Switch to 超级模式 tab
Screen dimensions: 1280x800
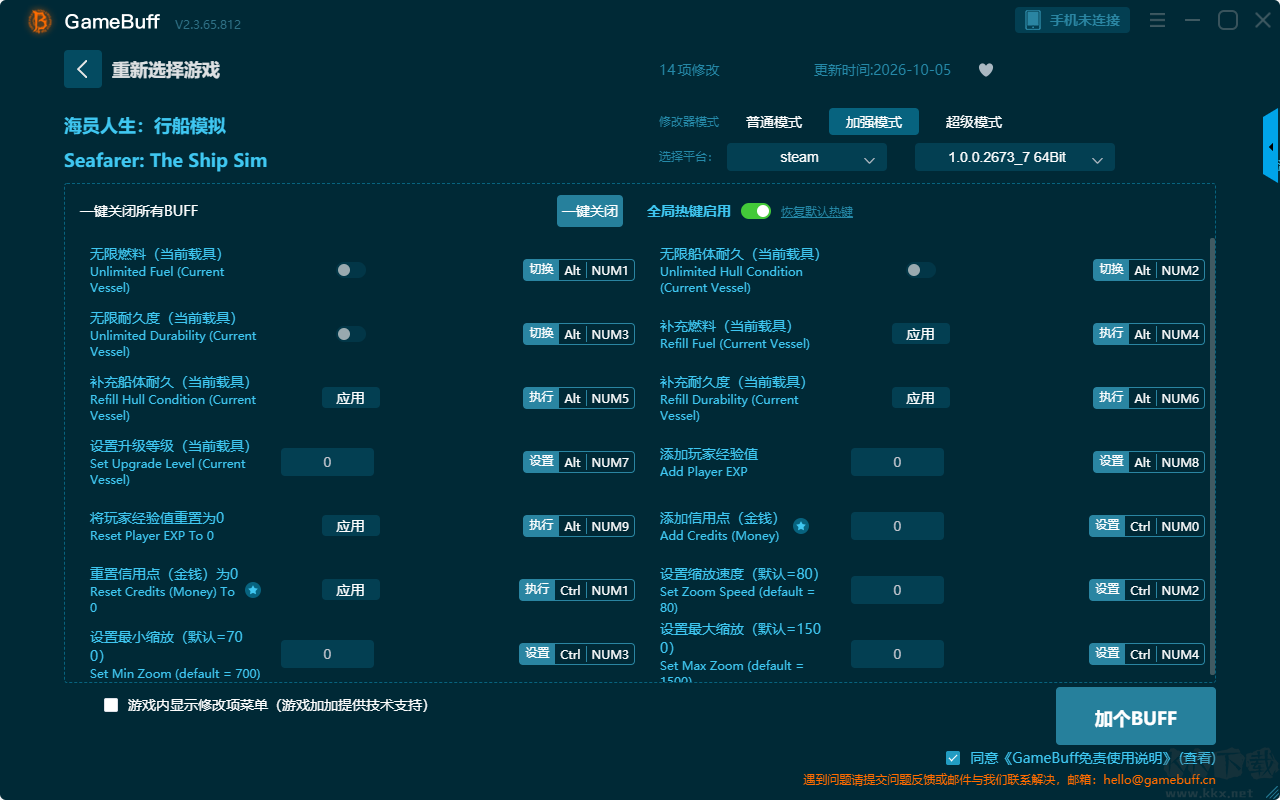click(x=974, y=122)
